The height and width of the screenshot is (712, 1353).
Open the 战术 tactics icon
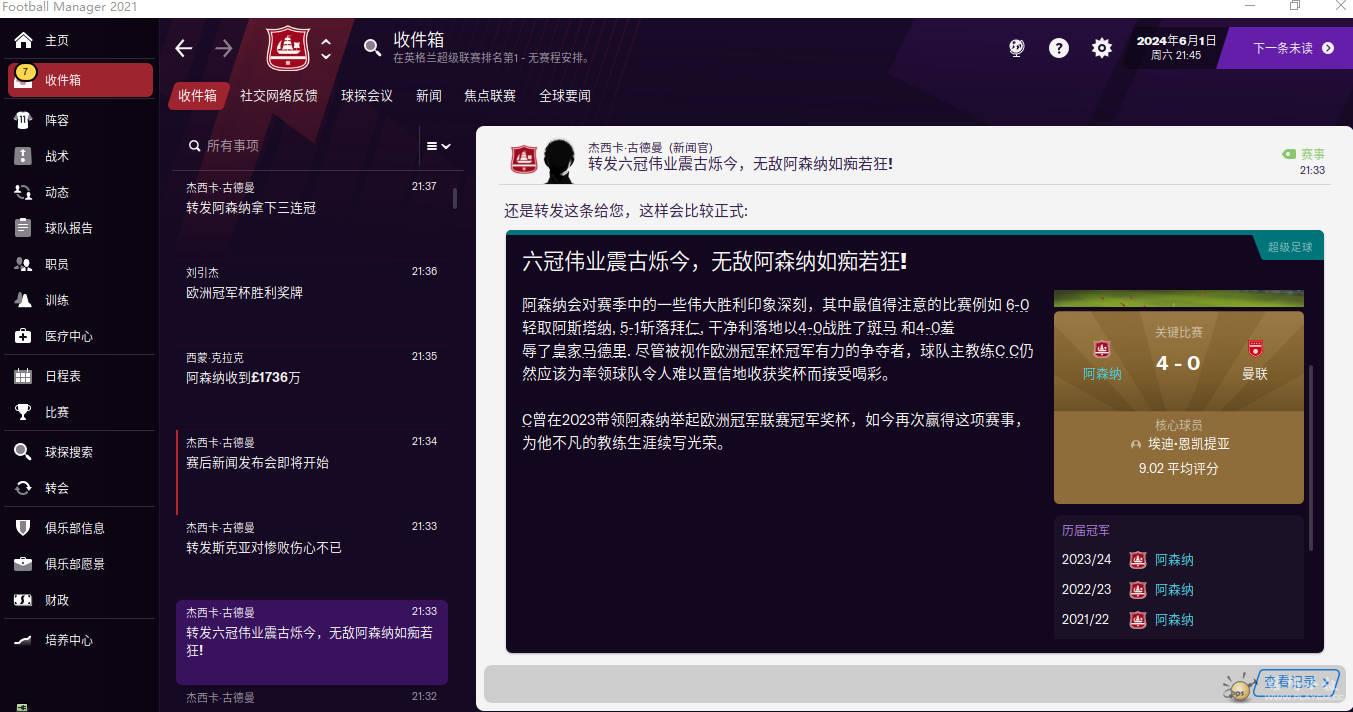click(23, 156)
